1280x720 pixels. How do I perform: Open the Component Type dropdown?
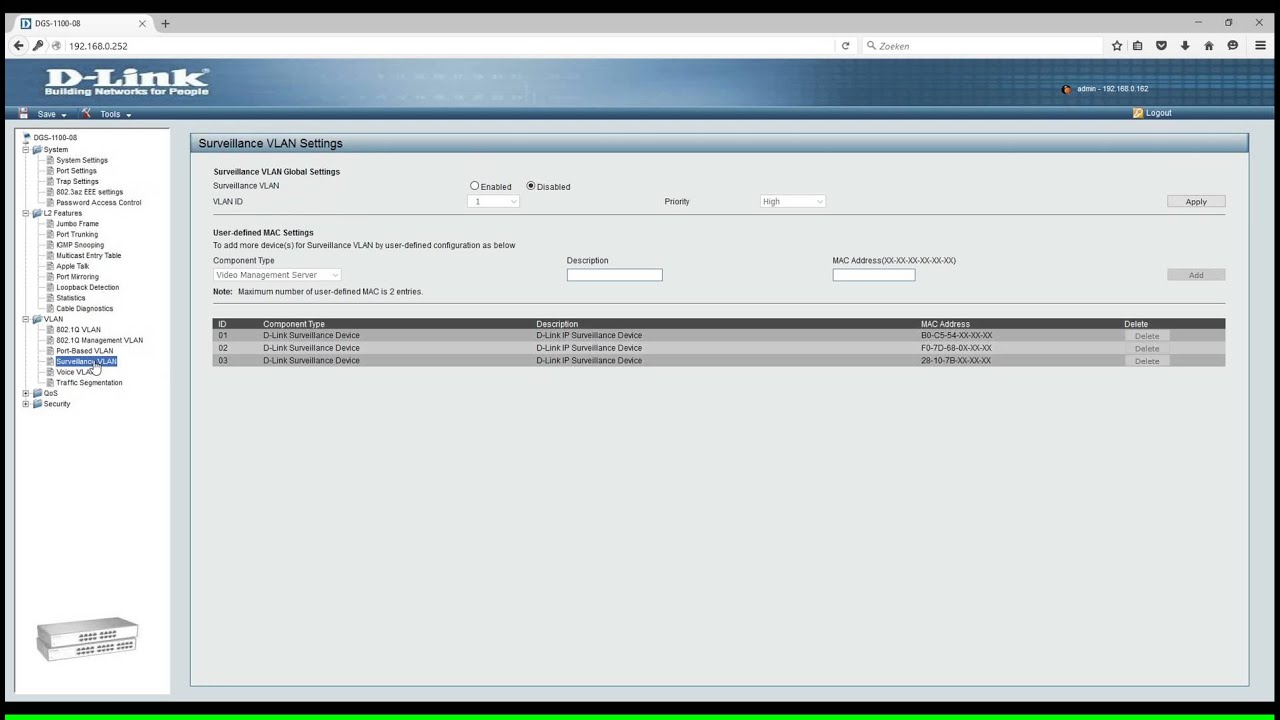[277, 275]
